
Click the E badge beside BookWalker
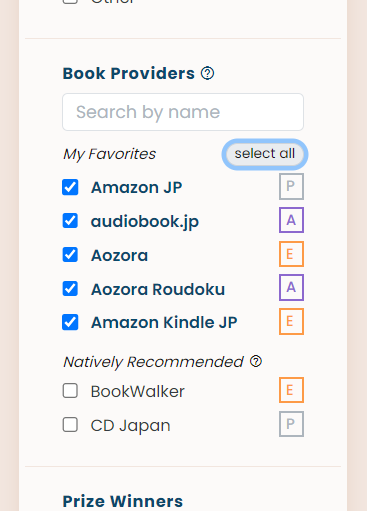pos(291,390)
